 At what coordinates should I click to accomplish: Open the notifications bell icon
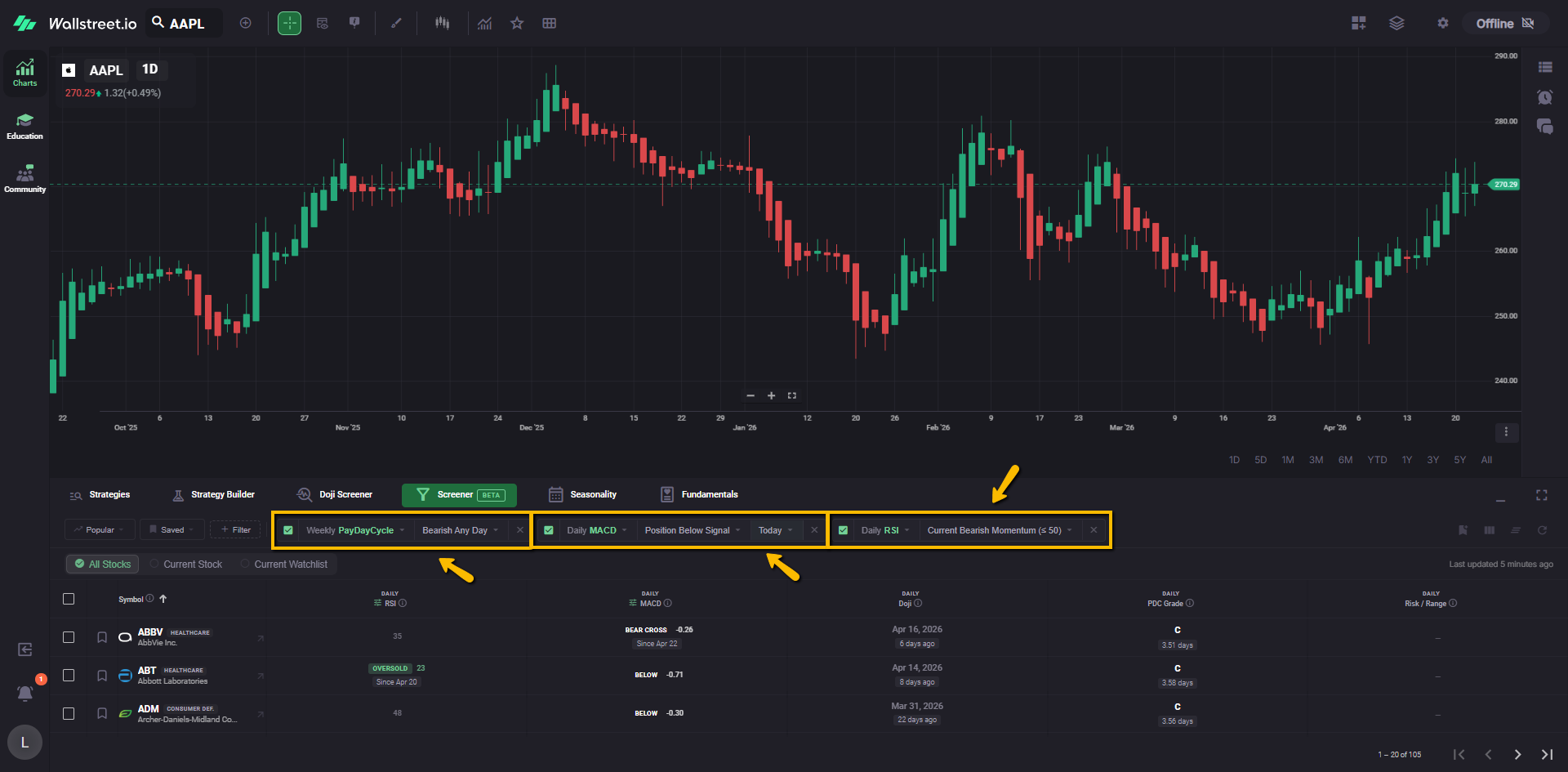coord(25,693)
